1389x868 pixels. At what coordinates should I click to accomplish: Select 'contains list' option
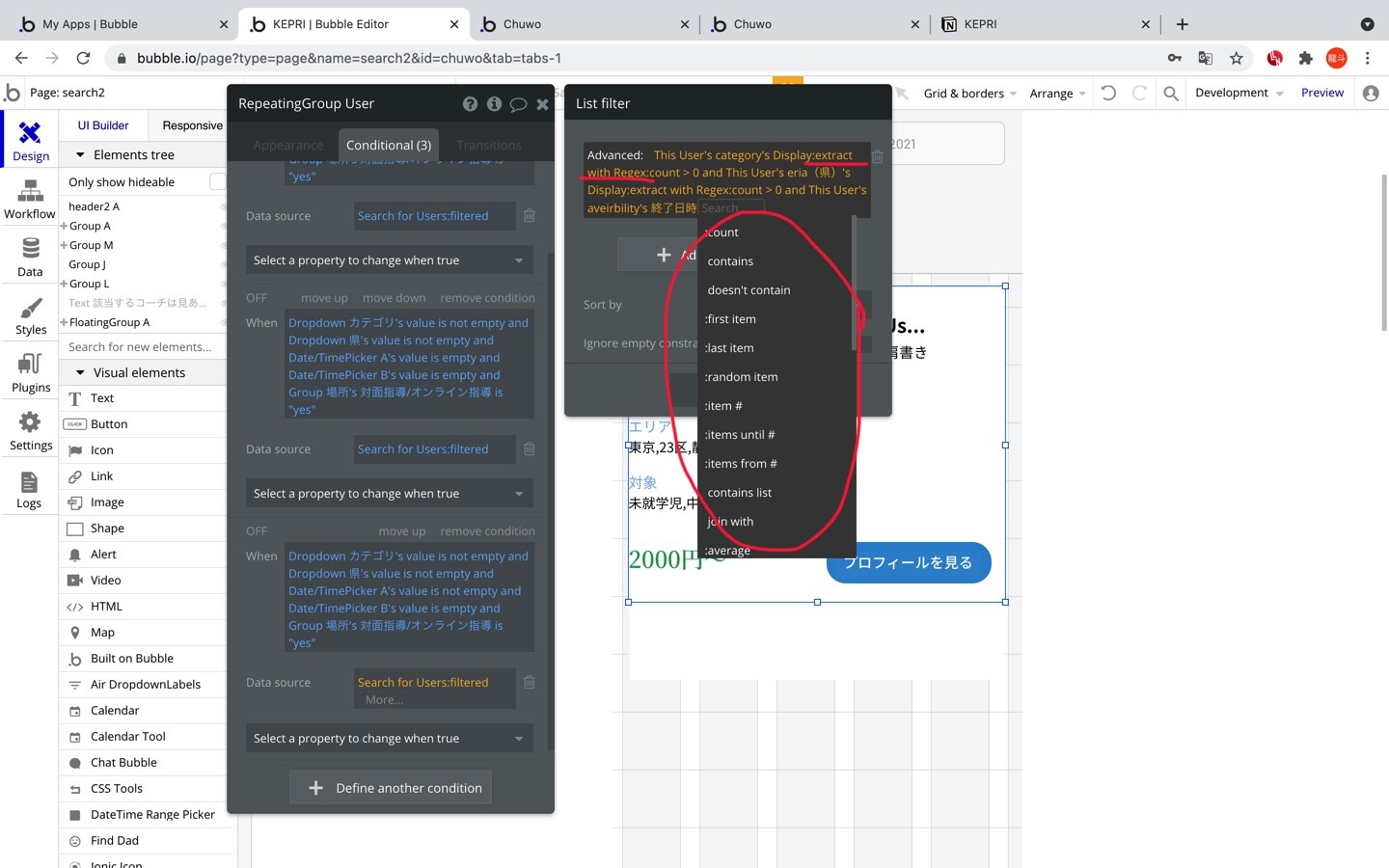click(739, 493)
